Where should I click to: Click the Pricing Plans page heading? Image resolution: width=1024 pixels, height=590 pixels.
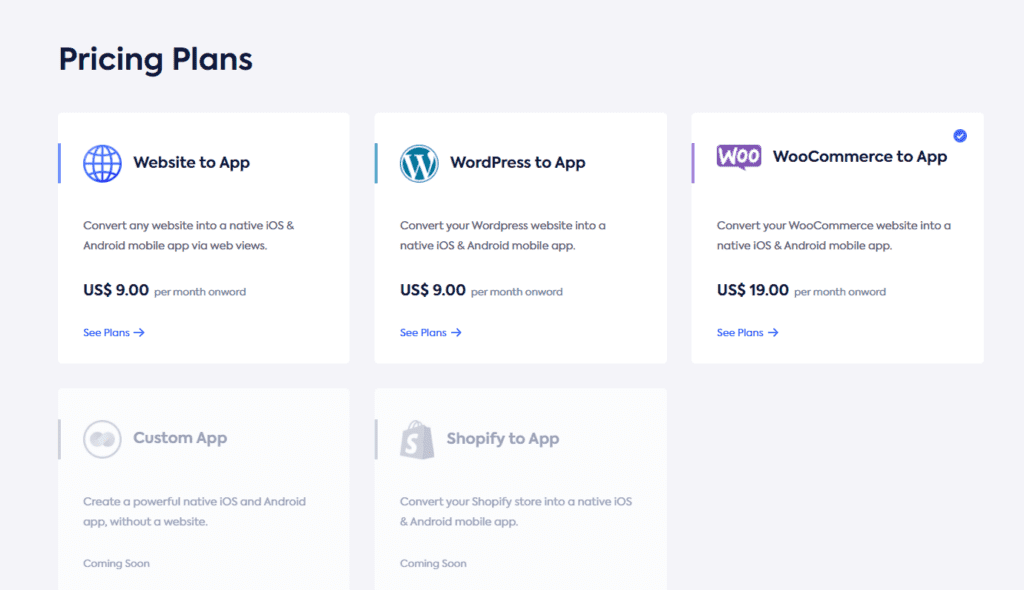coord(155,59)
